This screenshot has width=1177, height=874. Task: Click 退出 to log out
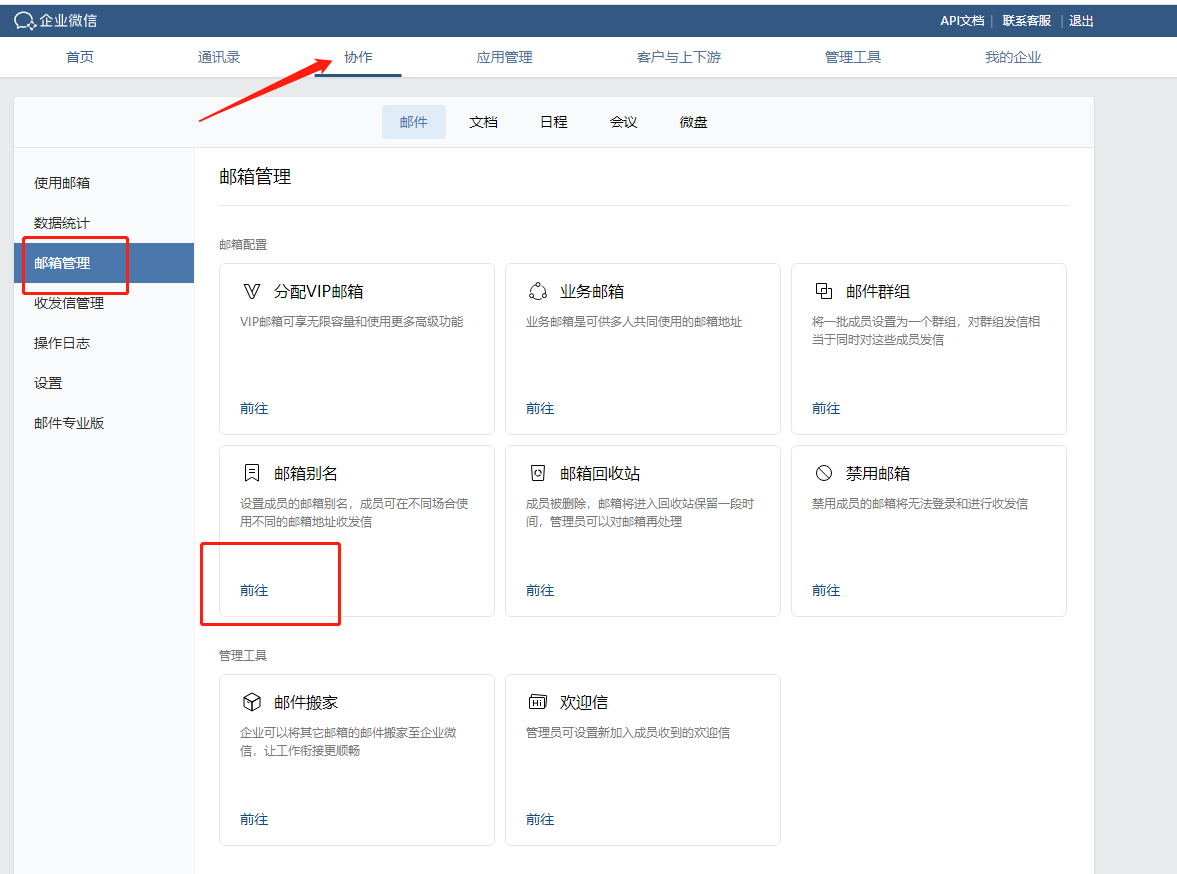(1081, 21)
